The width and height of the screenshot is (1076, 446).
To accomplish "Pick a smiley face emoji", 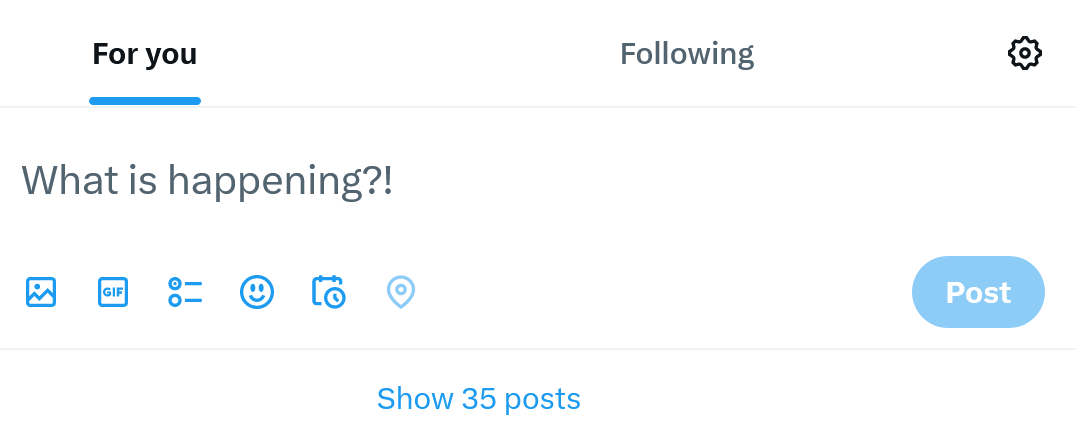I will [x=257, y=292].
